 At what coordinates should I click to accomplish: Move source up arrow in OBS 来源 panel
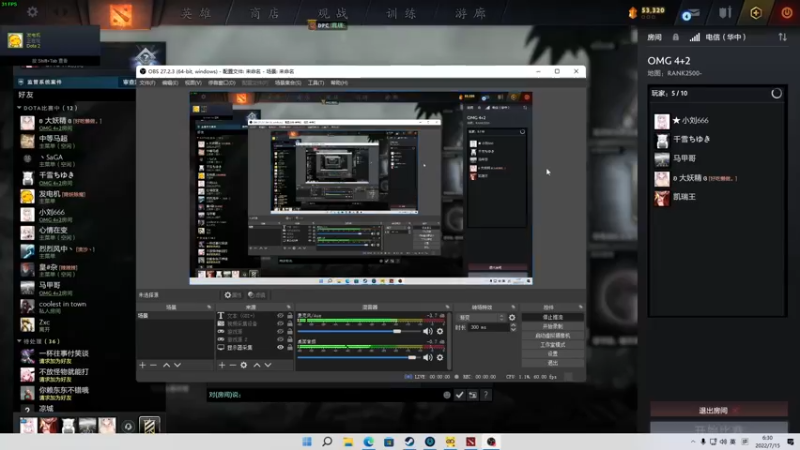pos(257,365)
